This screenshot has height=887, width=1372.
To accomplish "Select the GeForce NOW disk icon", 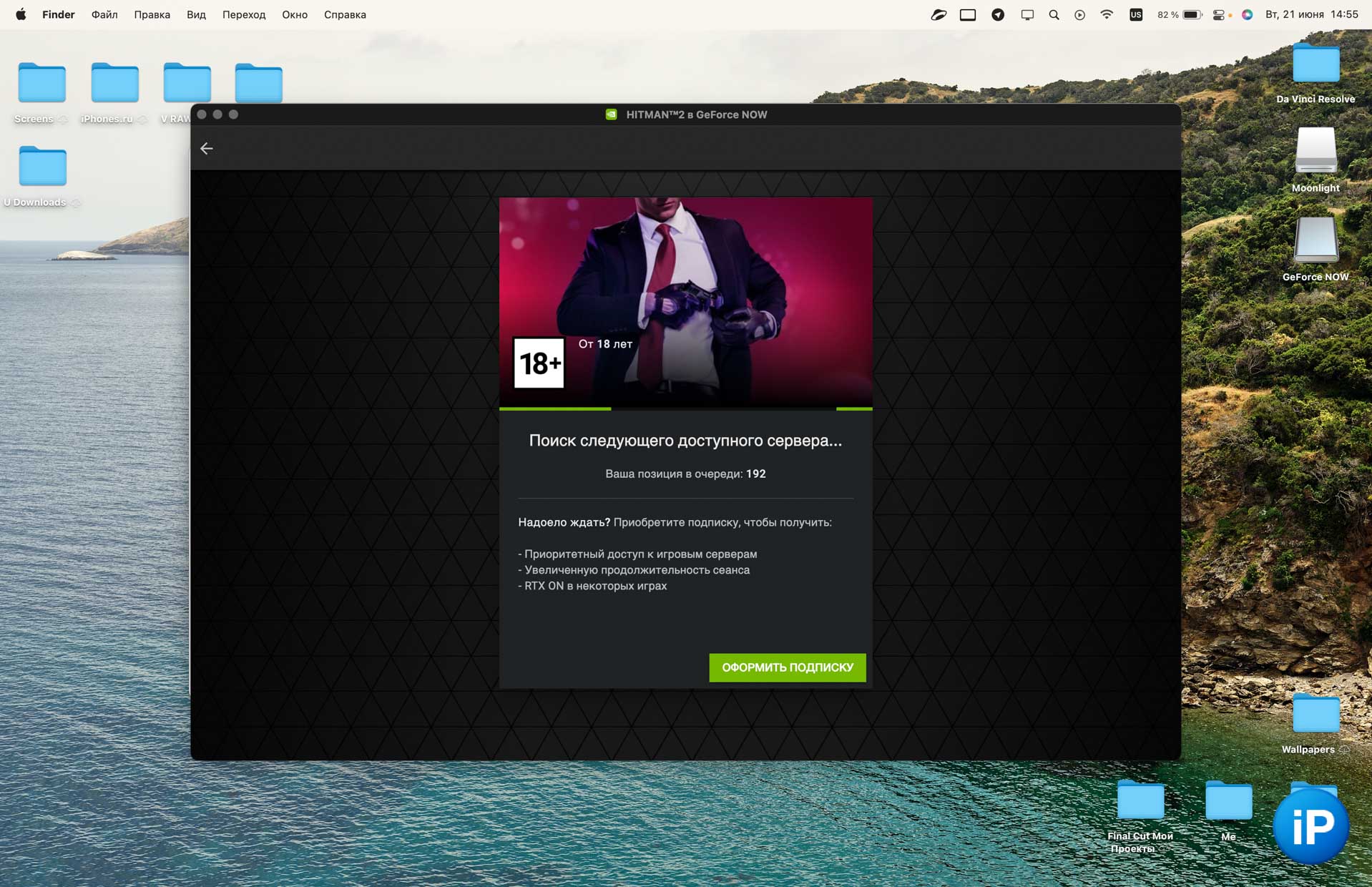I will [1315, 240].
